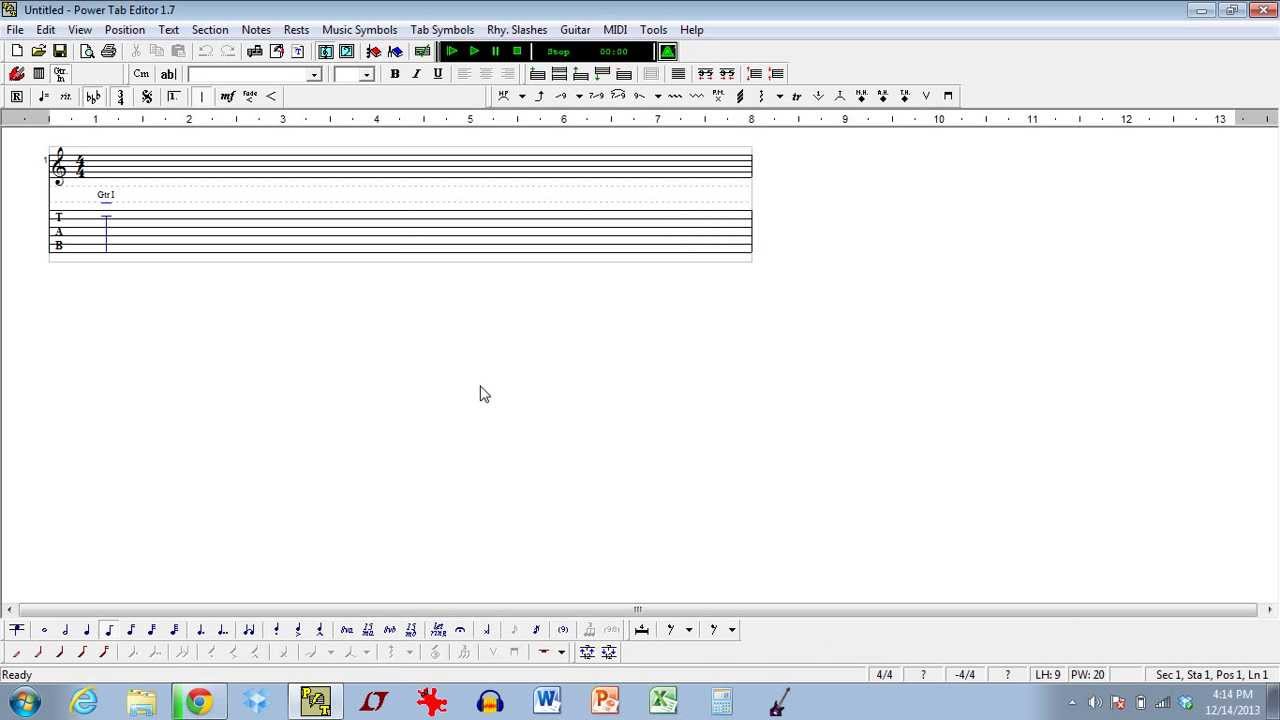Toggle bold formatting
The height and width of the screenshot is (720, 1280).
pyautogui.click(x=394, y=74)
